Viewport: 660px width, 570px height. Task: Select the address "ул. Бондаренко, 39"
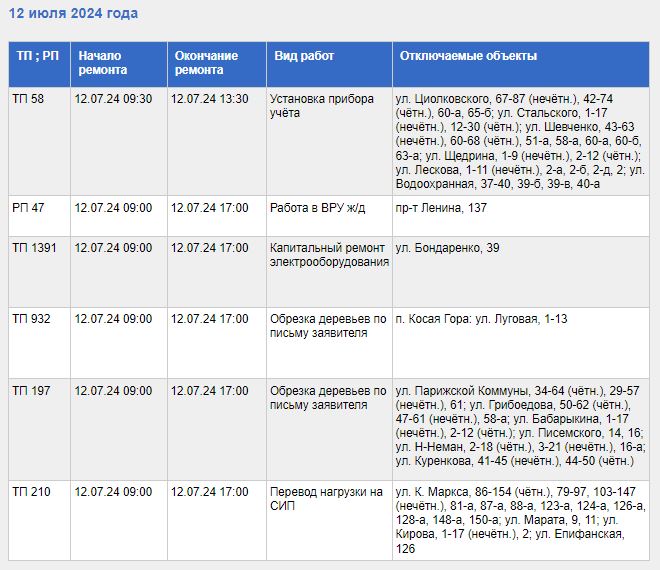coord(447,248)
